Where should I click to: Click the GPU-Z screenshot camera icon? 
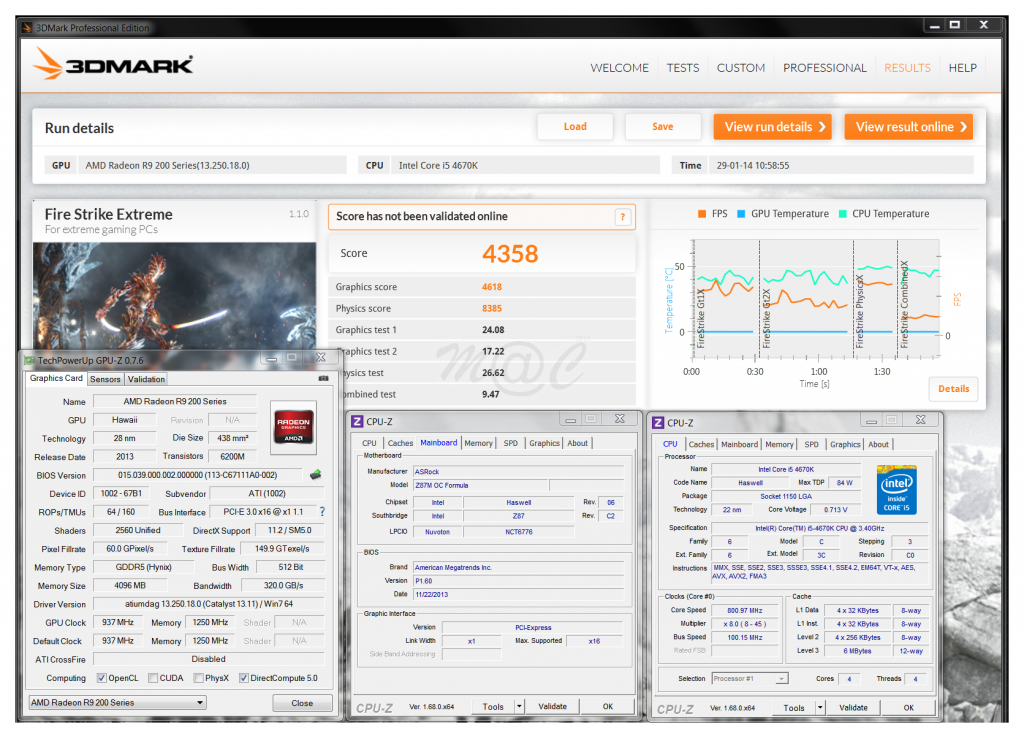pyautogui.click(x=323, y=379)
